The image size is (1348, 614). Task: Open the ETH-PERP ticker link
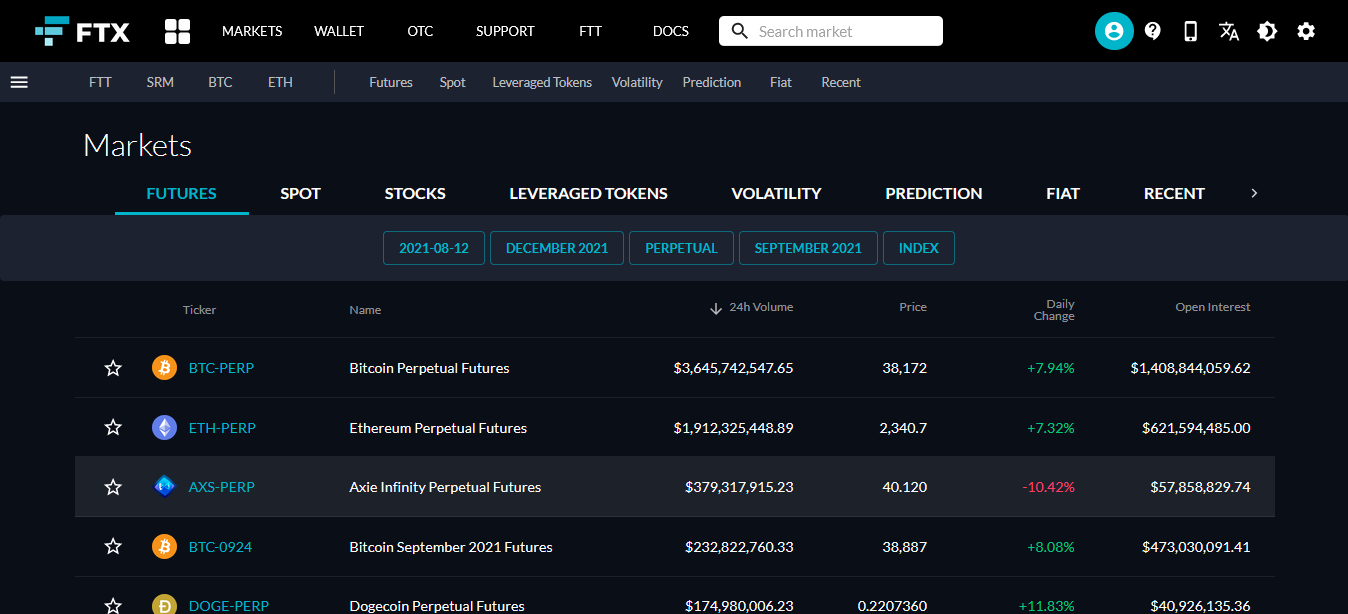click(x=222, y=428)
